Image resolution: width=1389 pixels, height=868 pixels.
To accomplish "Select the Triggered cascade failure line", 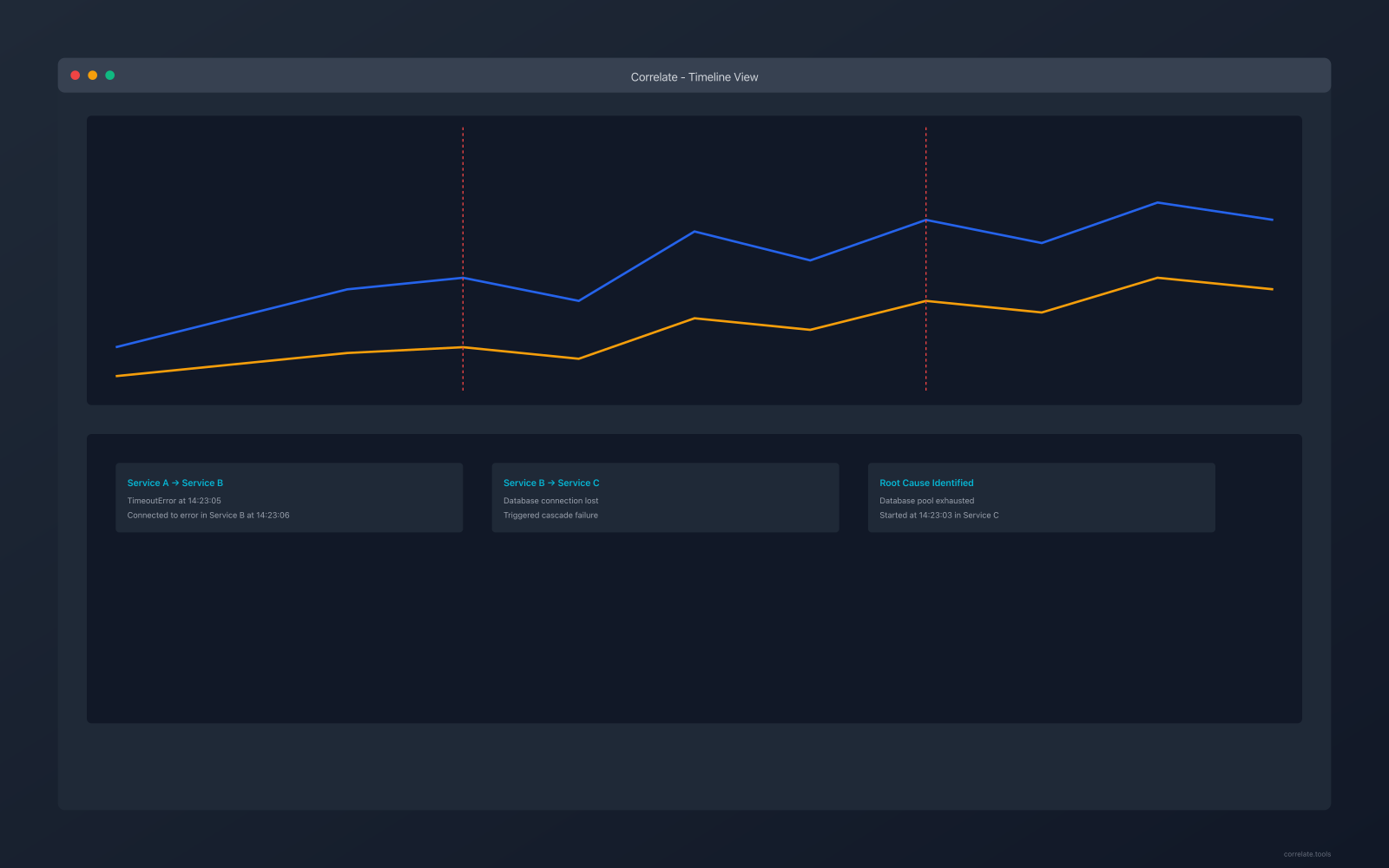I will coord(550,516).
